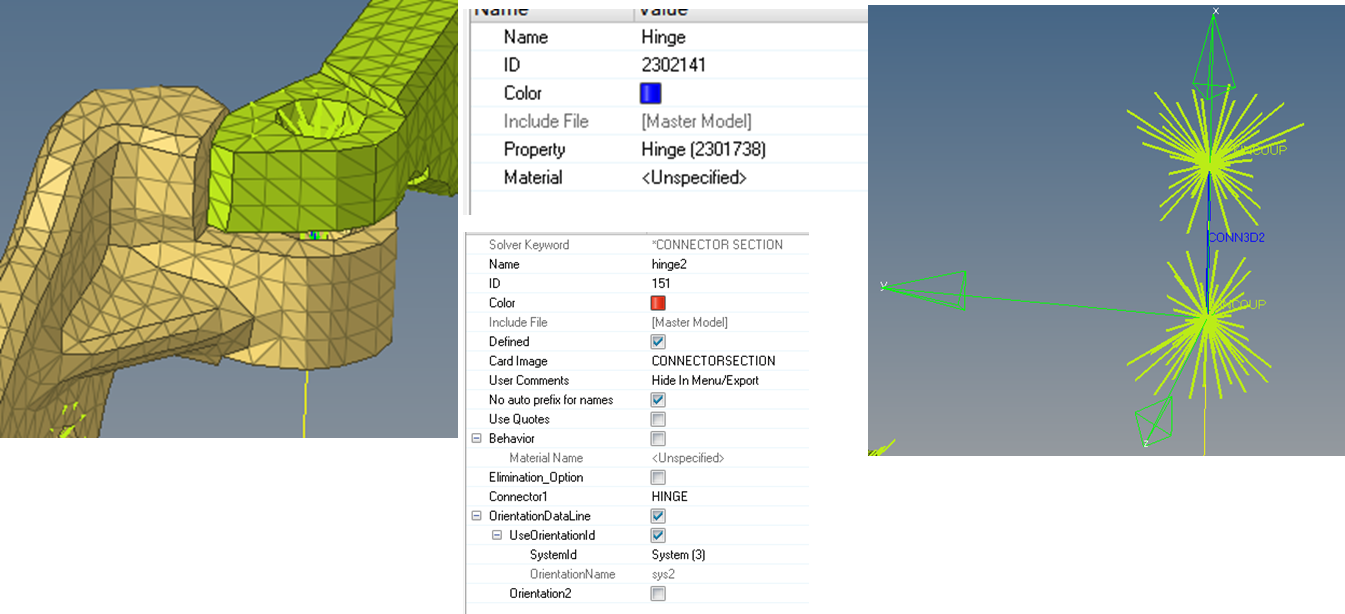Image resolution: width=1345 pixels, height=614 pixels.
Task: Enable the Use Quotes checkbox
Action: 658,419
